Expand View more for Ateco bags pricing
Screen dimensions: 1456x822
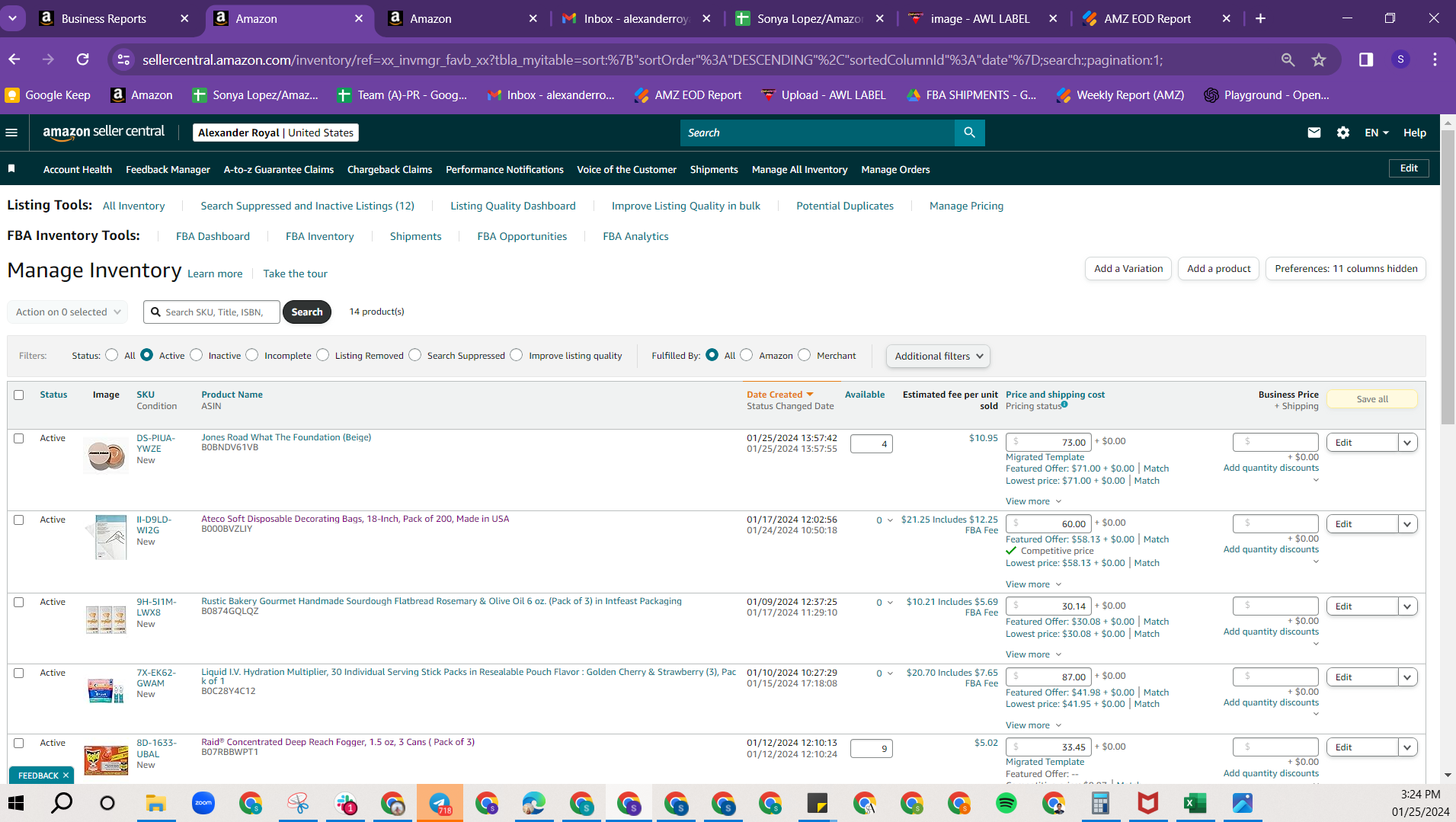point(1033,584)
